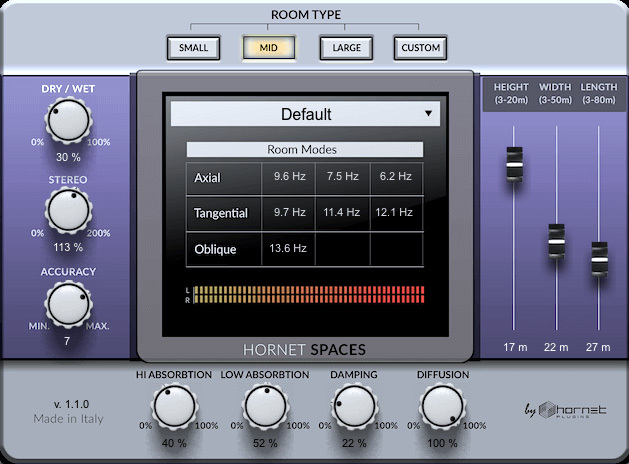The height and width of the screenshot is (464, 629).
Task: Click the Length slider handle
Action: tap(599, 259)
